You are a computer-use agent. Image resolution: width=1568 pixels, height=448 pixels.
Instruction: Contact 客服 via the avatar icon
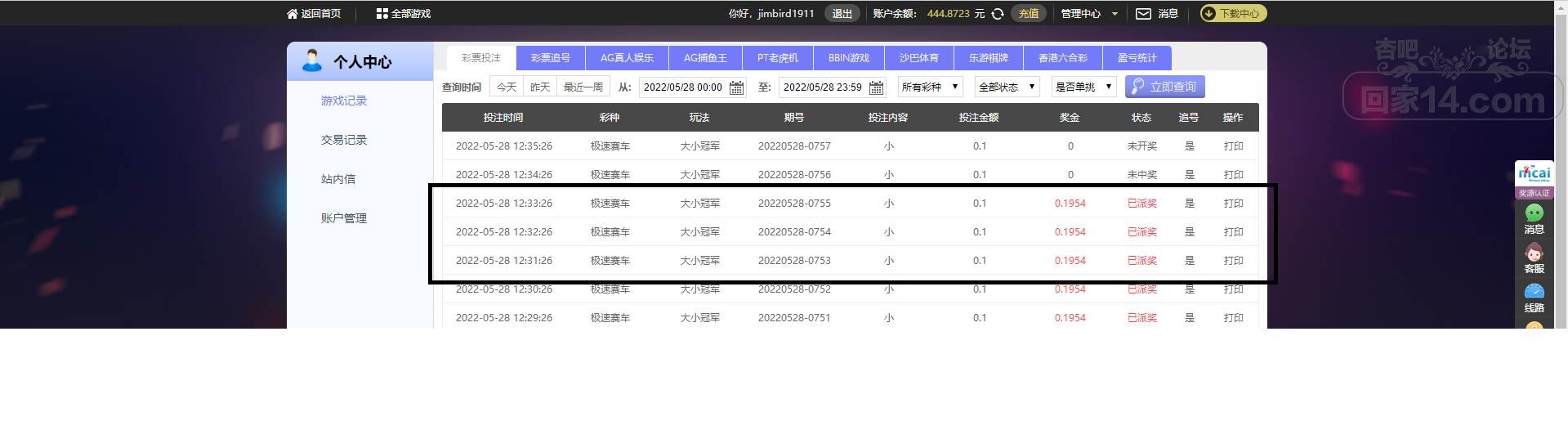[1534, 252]
